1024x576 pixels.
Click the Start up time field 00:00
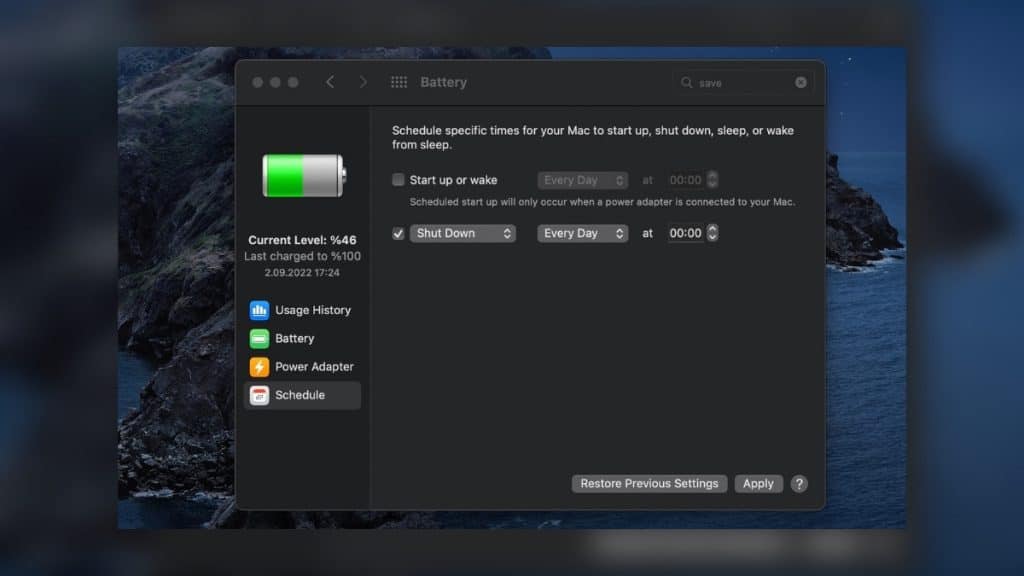click(x=686, y=180)
